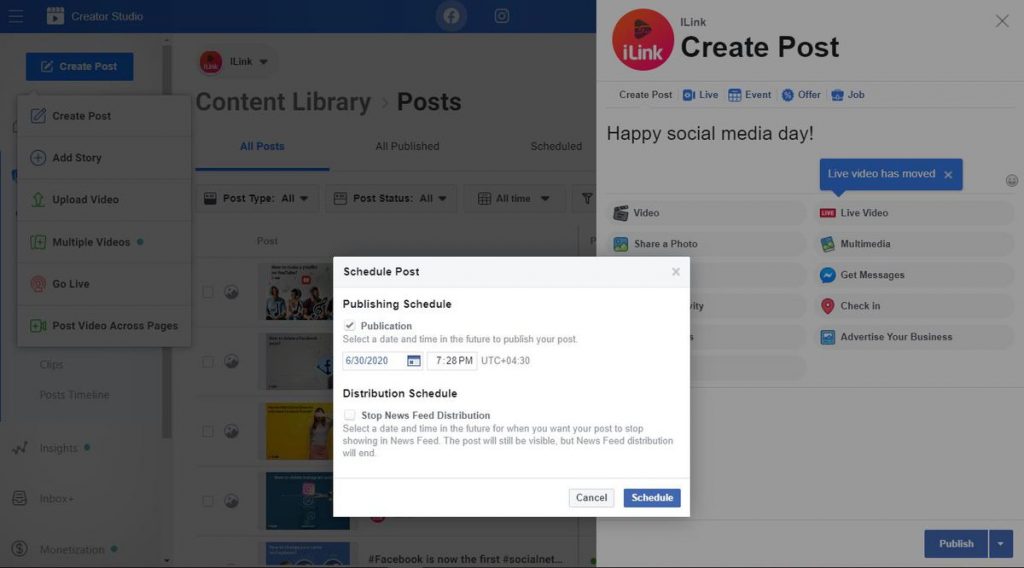The width and height of the screenshot is (1024, 568).
Task: Open the Post Status: All dropdown
Action: 391,198
